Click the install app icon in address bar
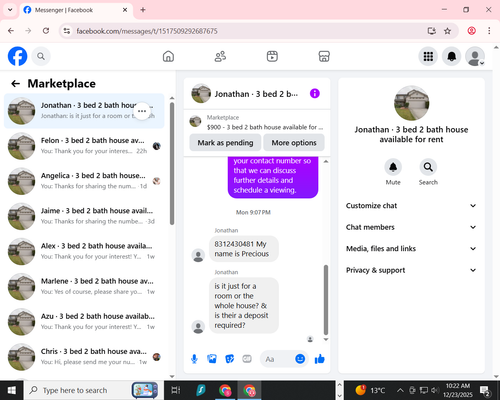The height and width of the screenshot is (400, 500). [432, 31]
